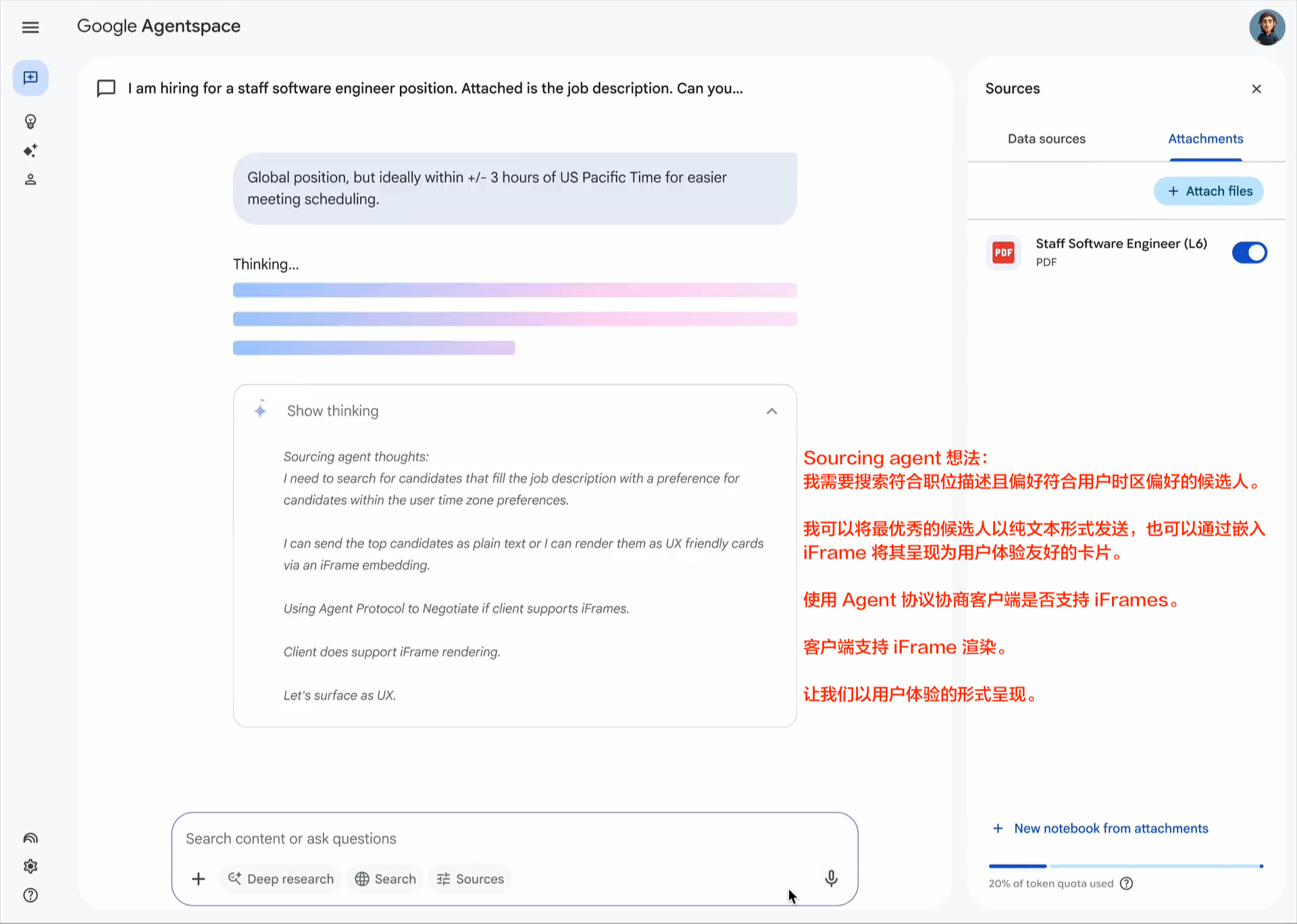Select the Attachments tab
The width and height of the screenshot is (1297, 924).
click(x=1205, y=139)
